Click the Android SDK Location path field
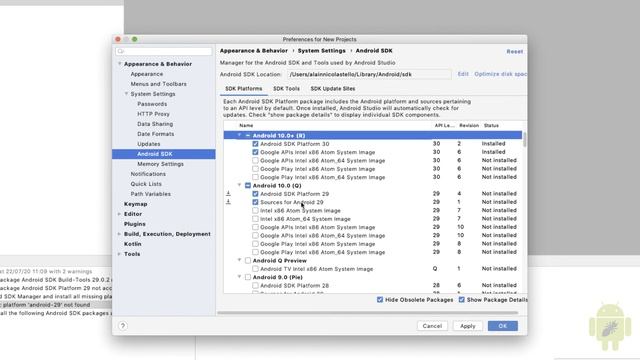The image size is (640, 360). (369, 74)
